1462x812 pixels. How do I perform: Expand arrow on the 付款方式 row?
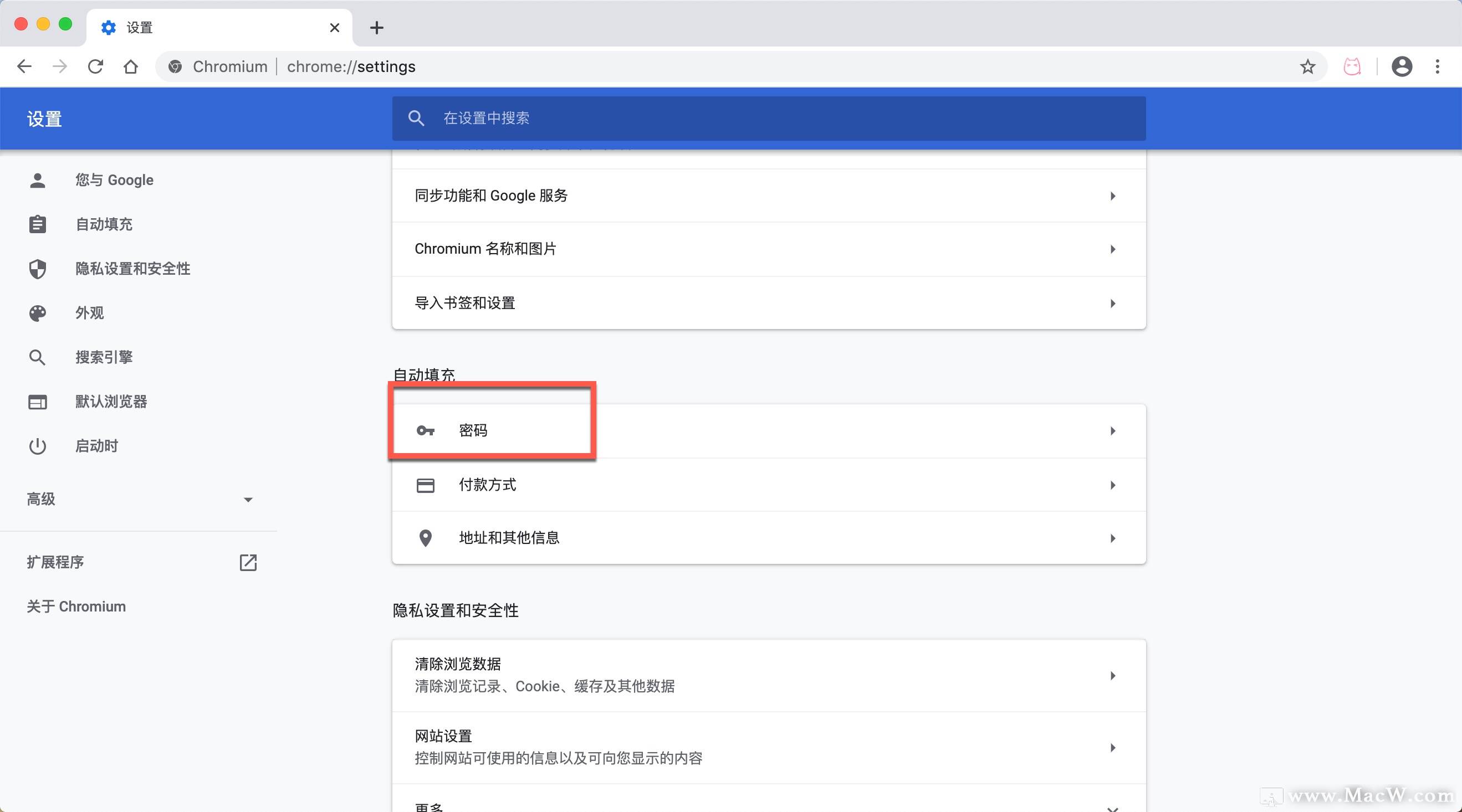(x=1112, y=485)
